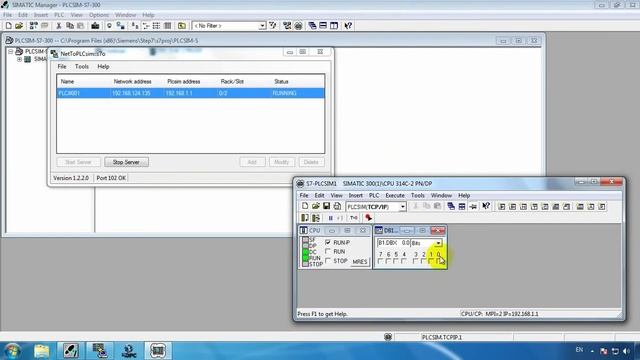
Task: Click Open folder icon in S7-PLCSIM toolbar
Action: (316, 206)
